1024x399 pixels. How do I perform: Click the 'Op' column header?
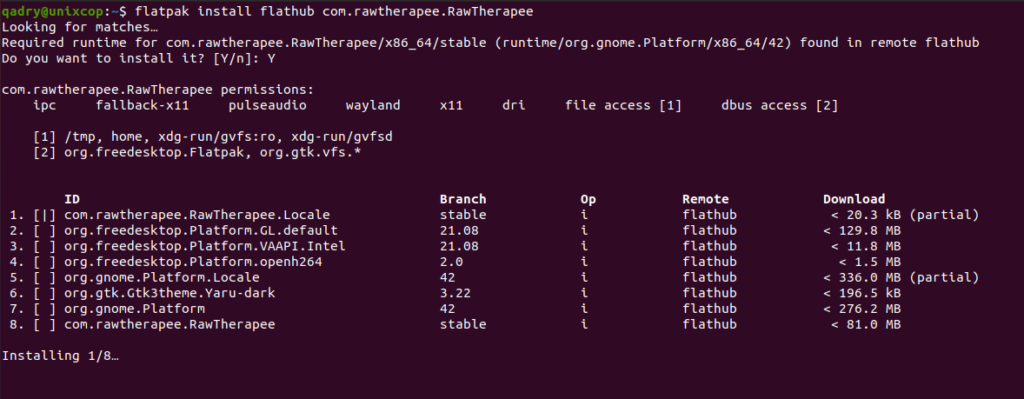[588, 199]
